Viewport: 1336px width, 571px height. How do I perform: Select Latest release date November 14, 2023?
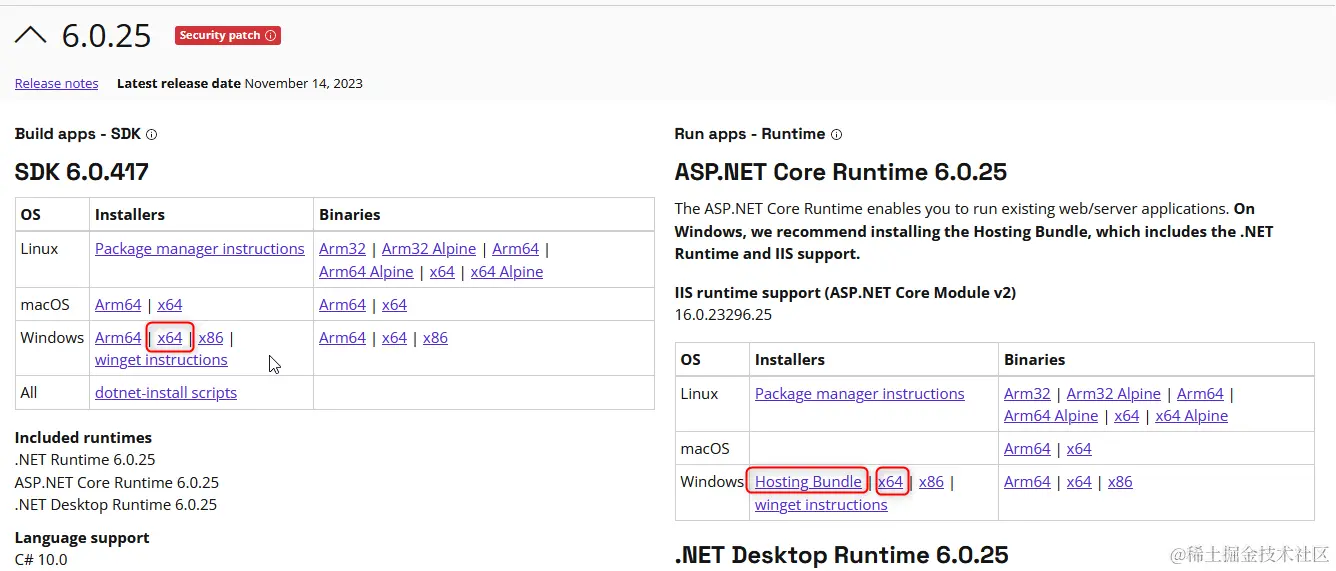point(240,83)
